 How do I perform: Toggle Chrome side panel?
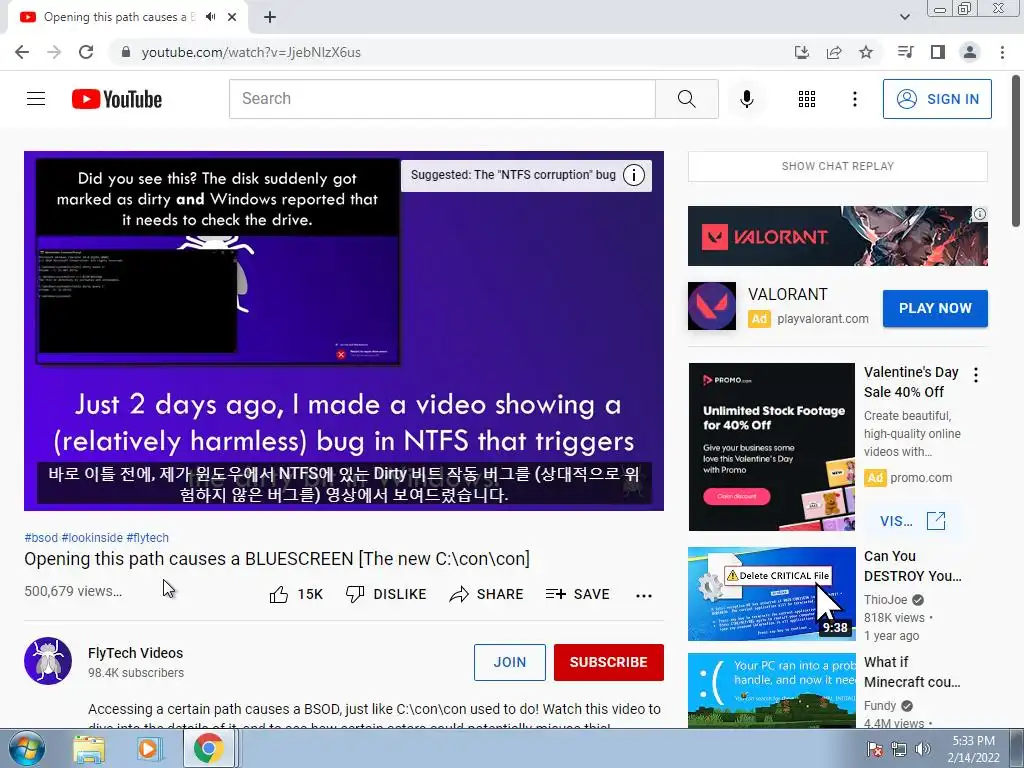(938, 52)
